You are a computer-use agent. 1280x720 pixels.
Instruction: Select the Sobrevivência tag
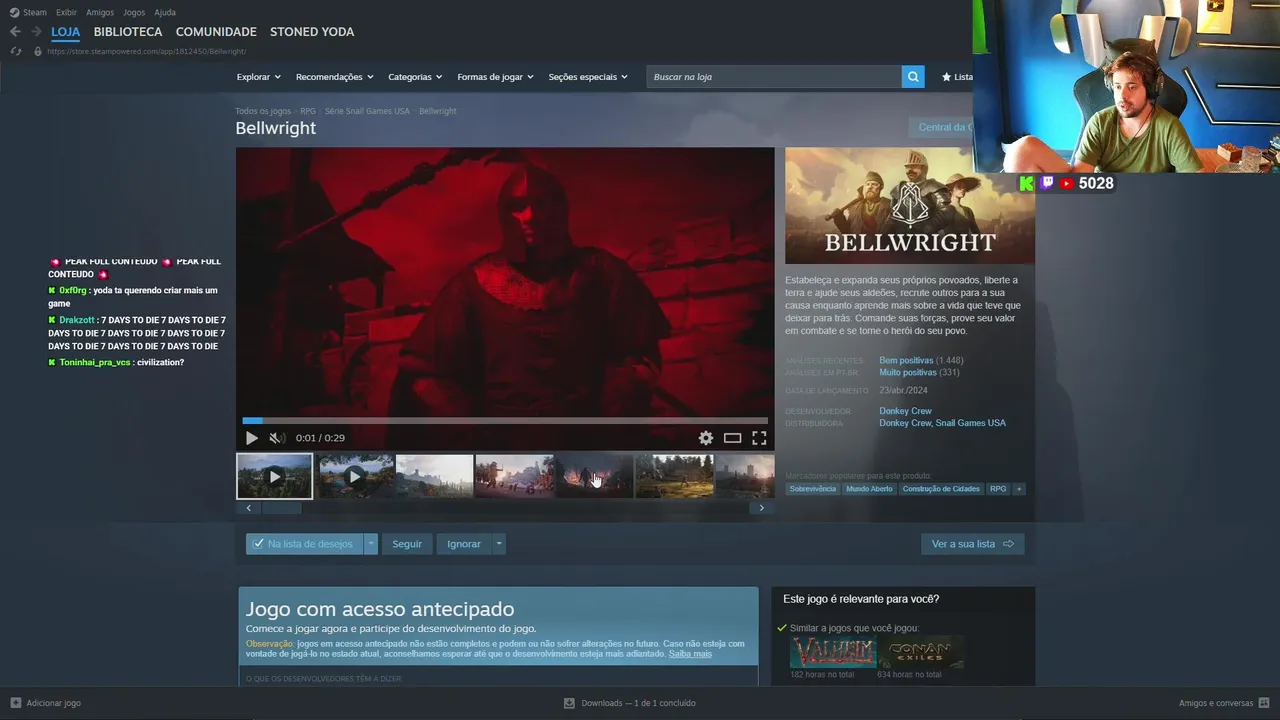(x=812, y=489)
